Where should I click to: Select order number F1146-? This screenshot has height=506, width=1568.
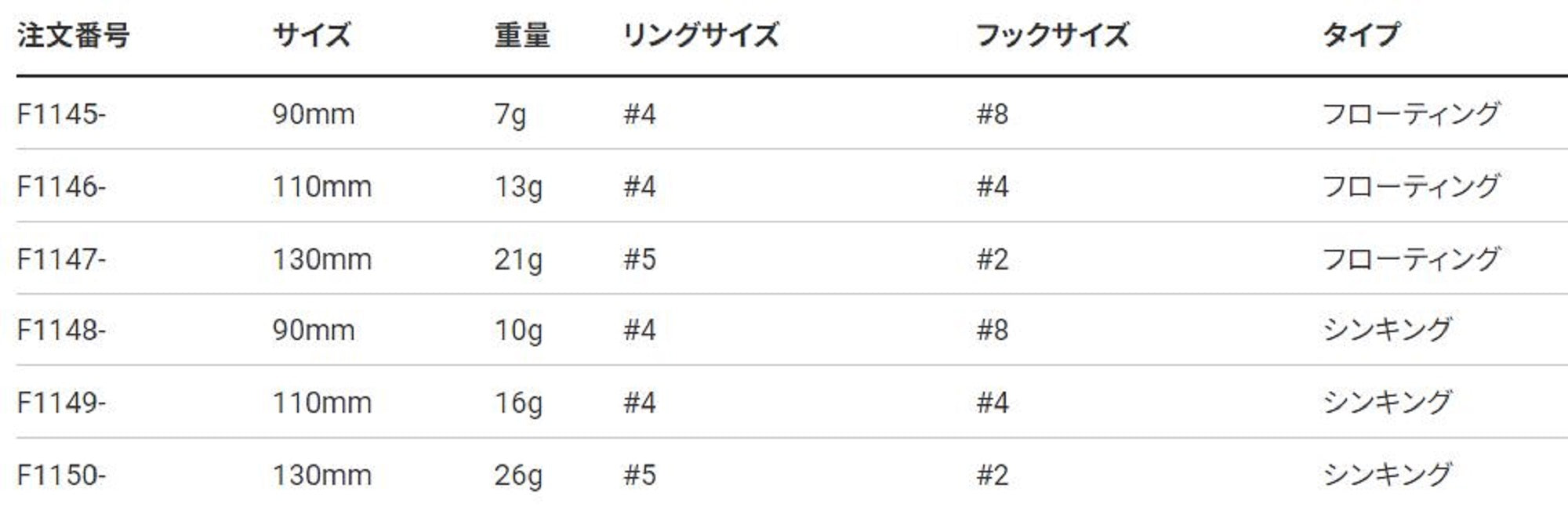click(61, 186)
